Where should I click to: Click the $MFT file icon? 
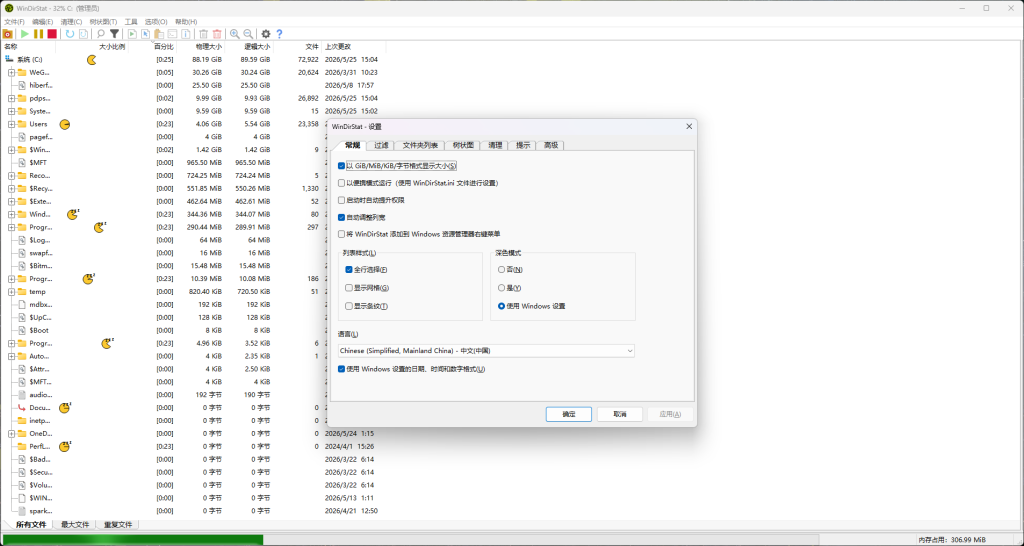coord(22,163)
